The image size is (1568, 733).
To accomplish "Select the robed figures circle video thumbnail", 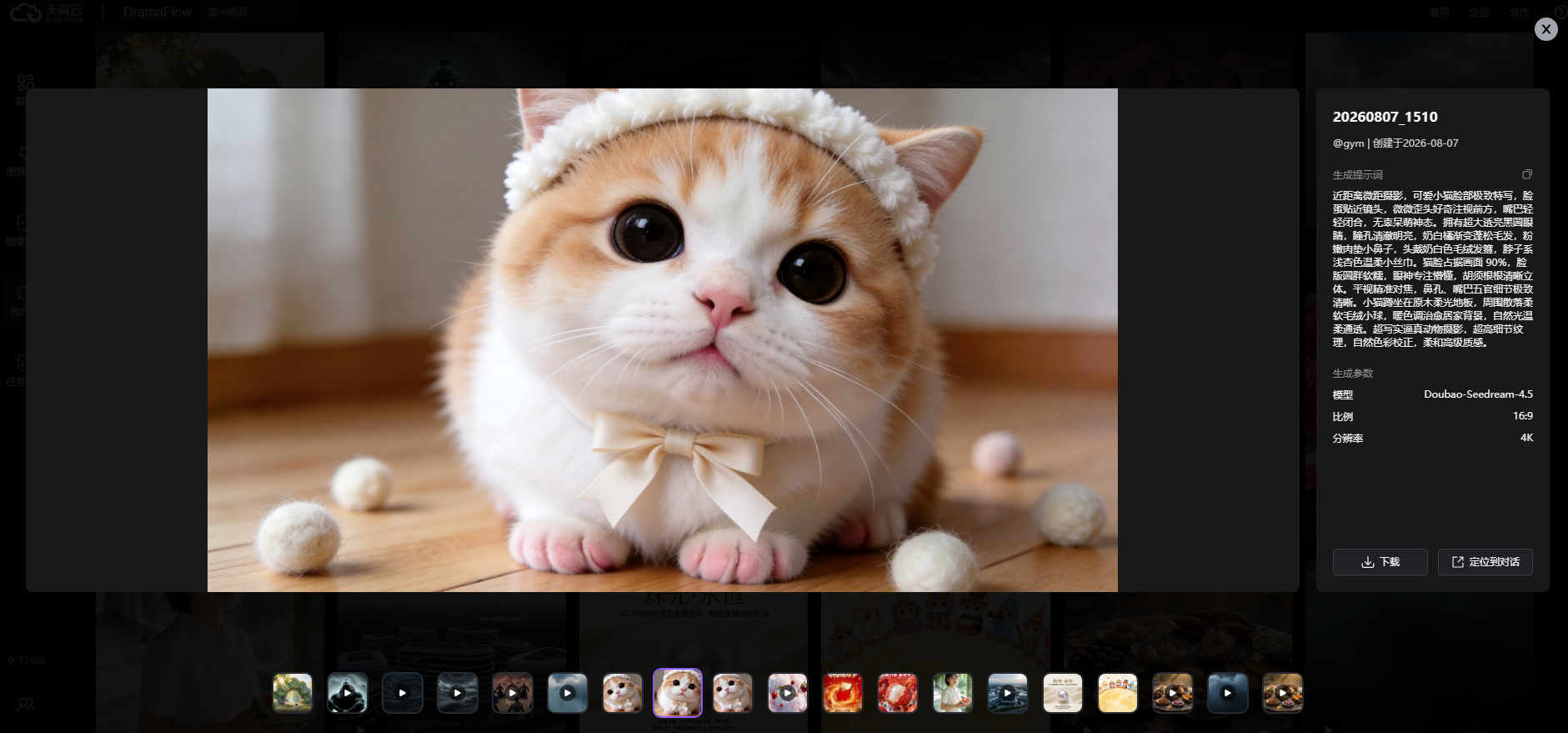I will [513, 693].
